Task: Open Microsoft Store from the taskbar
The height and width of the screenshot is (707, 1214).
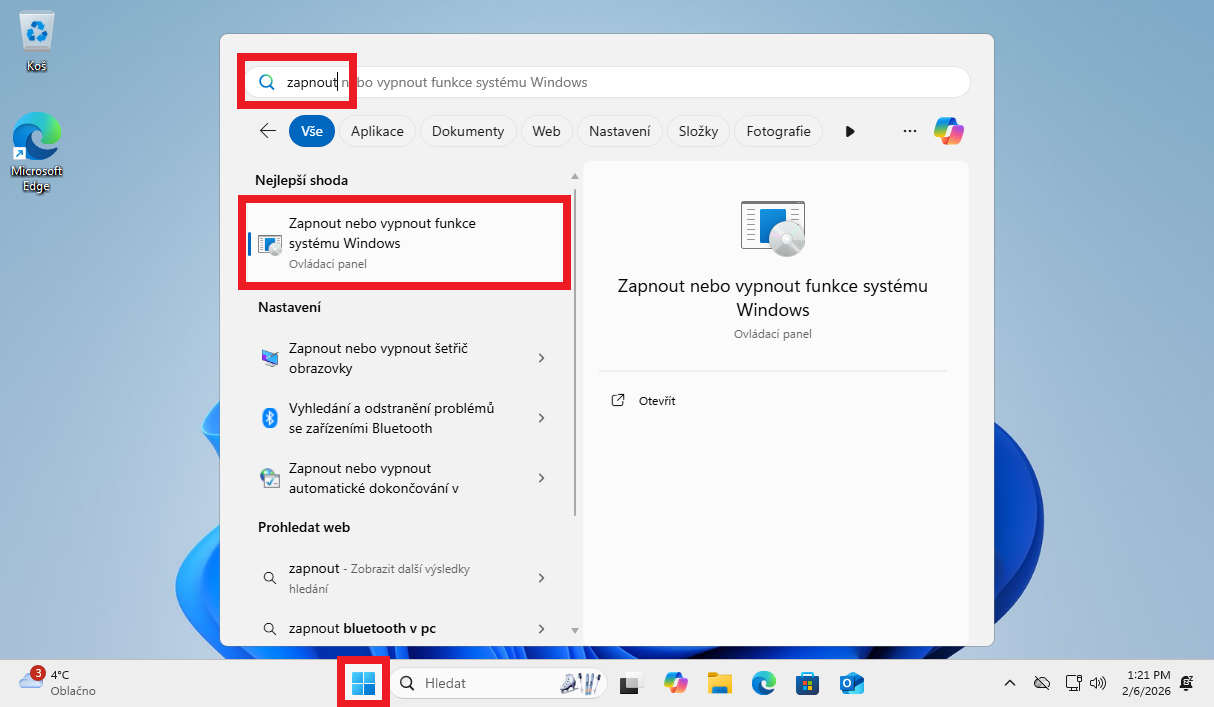Action: pos(807,683)
